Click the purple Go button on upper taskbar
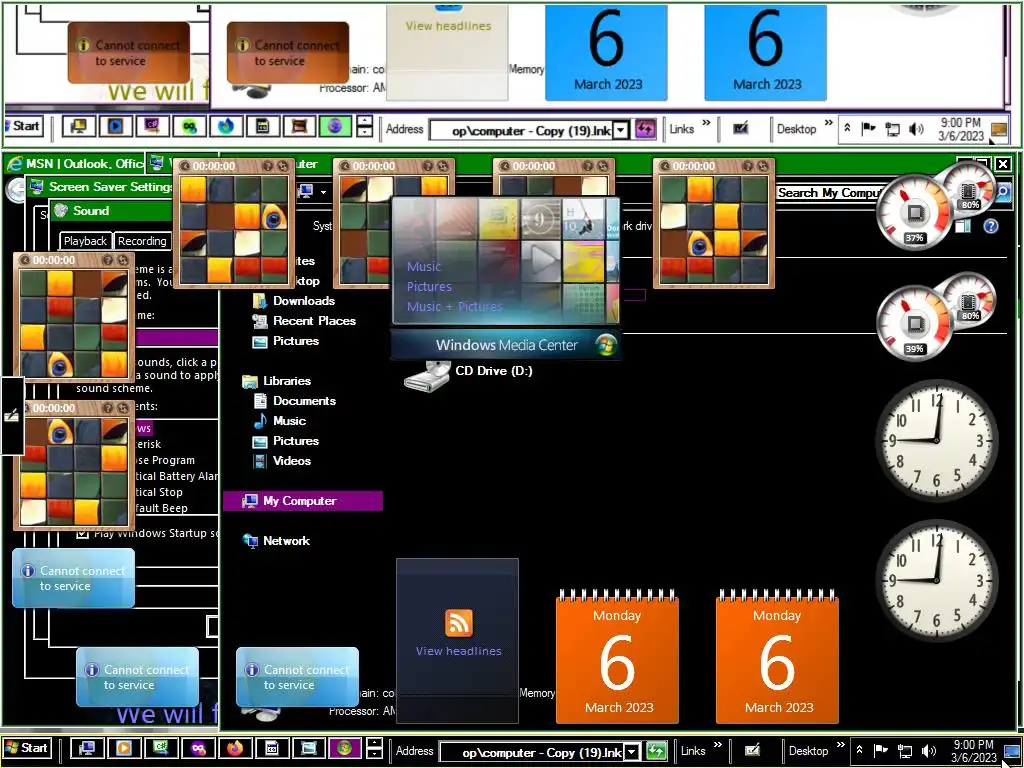 click(x=645, y=129)
